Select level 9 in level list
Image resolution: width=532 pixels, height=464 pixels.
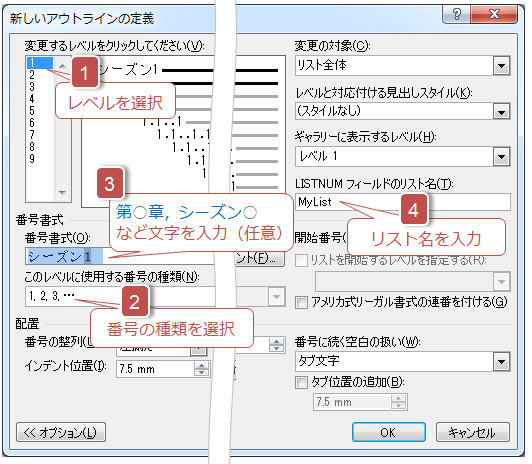[x=32, y=158]
